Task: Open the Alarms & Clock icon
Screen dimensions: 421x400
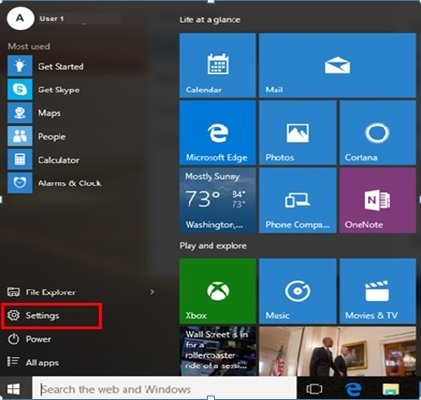Action: click(20, 183)
